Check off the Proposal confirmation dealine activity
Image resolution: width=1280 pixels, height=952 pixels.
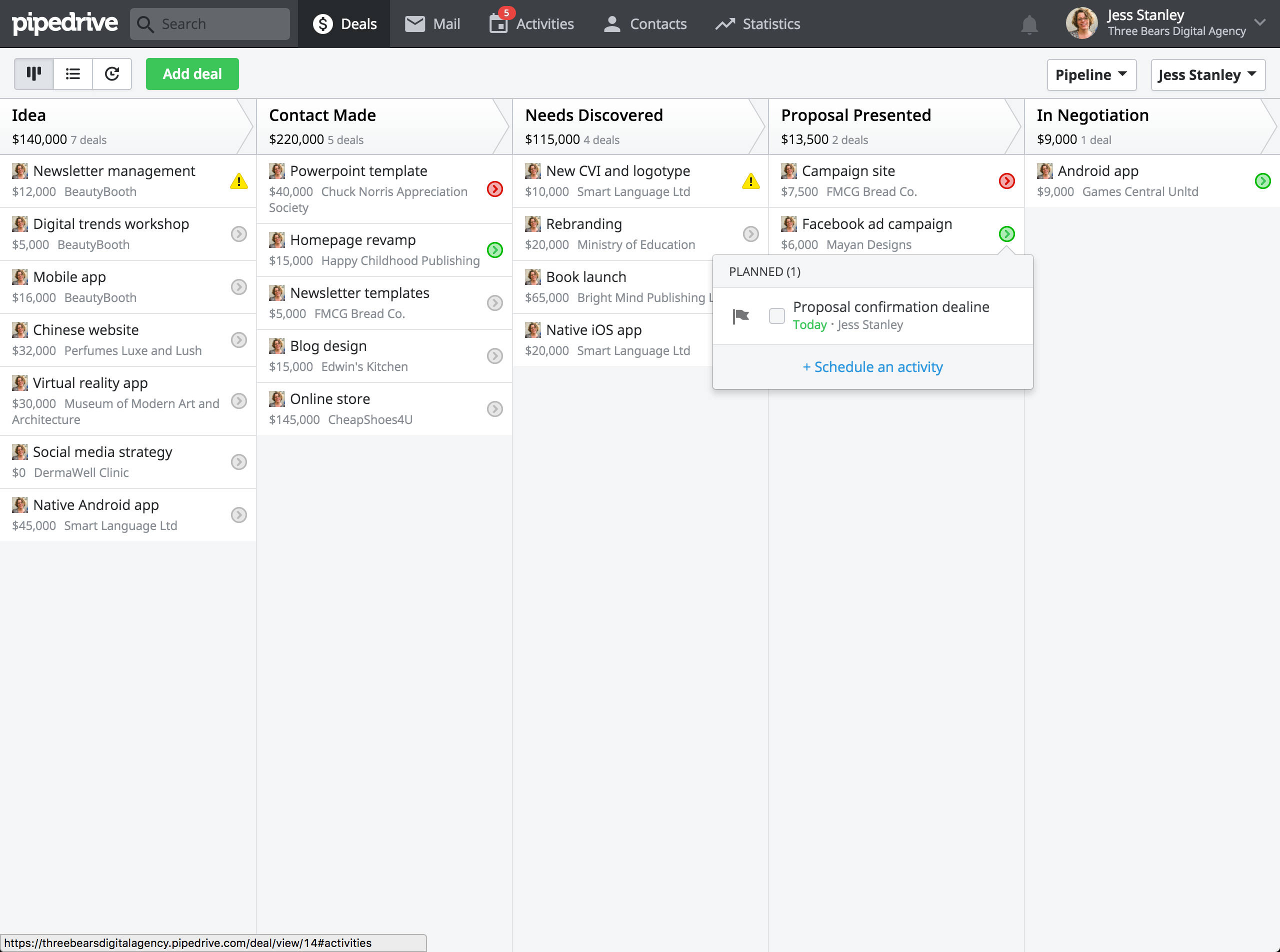point(777,316)
